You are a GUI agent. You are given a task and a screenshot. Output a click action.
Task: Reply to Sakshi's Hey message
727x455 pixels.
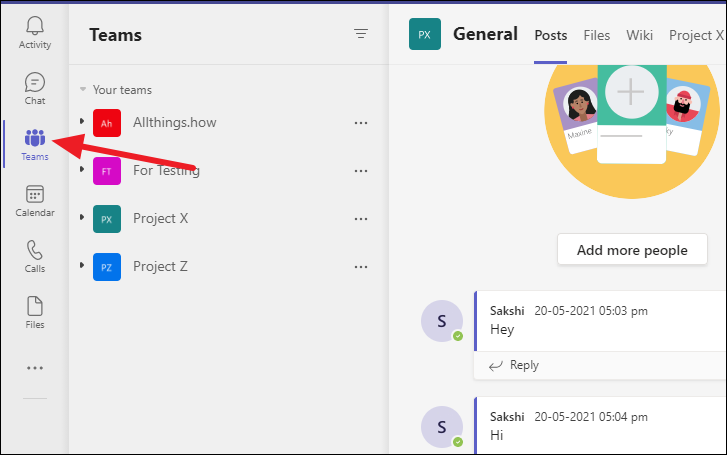514,365
